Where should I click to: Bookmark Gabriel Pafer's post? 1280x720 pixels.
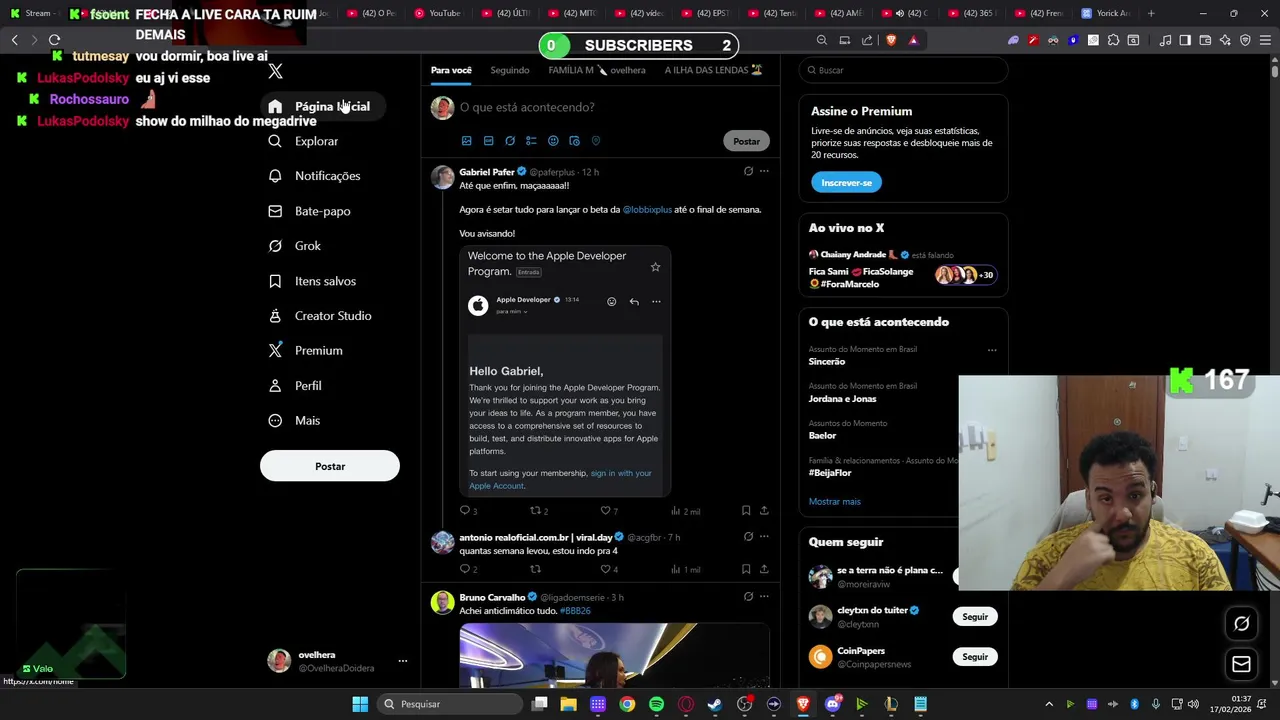pos(746,511)
